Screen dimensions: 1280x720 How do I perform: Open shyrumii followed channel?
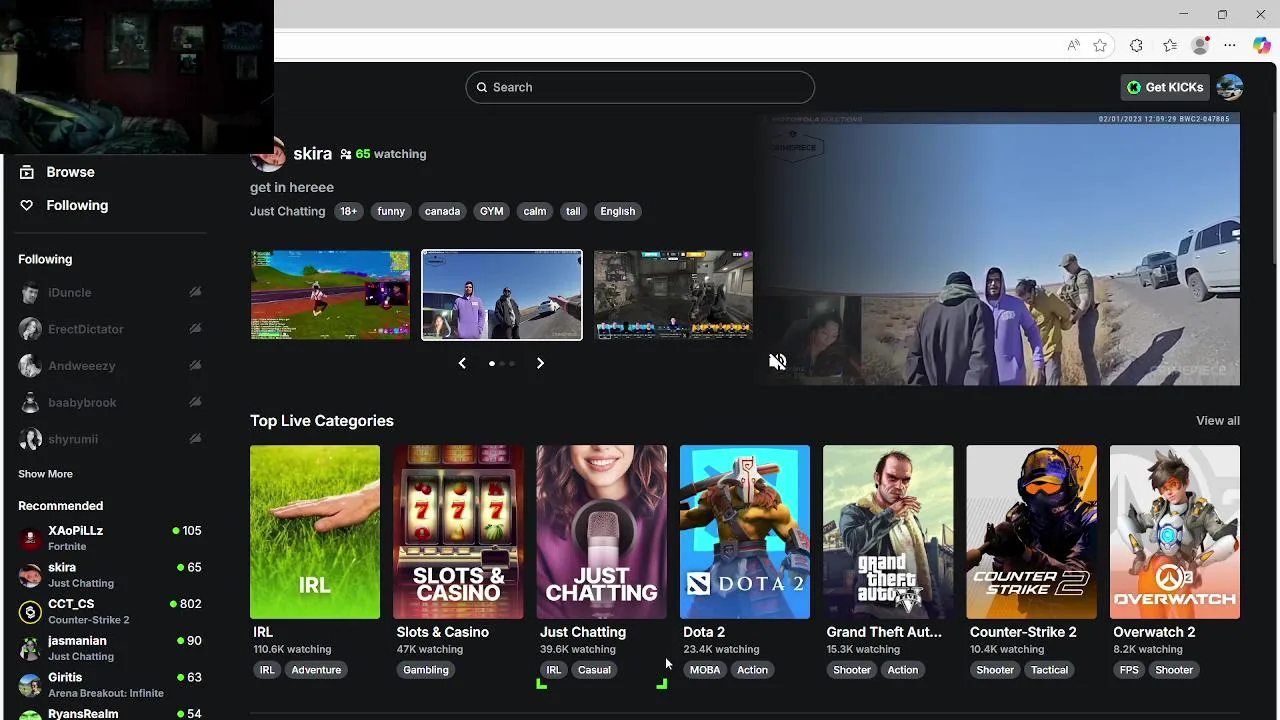pyautogui.click(x=111, y=439)
